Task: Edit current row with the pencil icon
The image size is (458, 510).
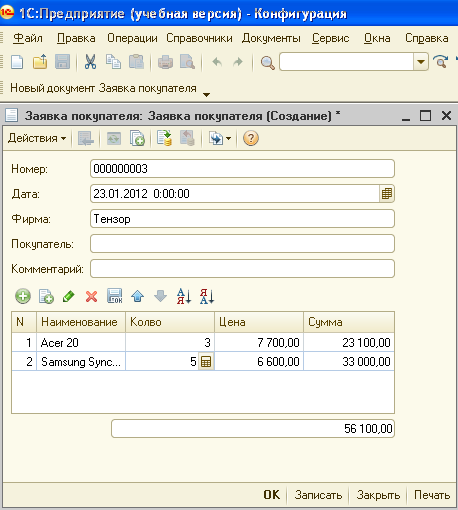Action: coord(69,296)
